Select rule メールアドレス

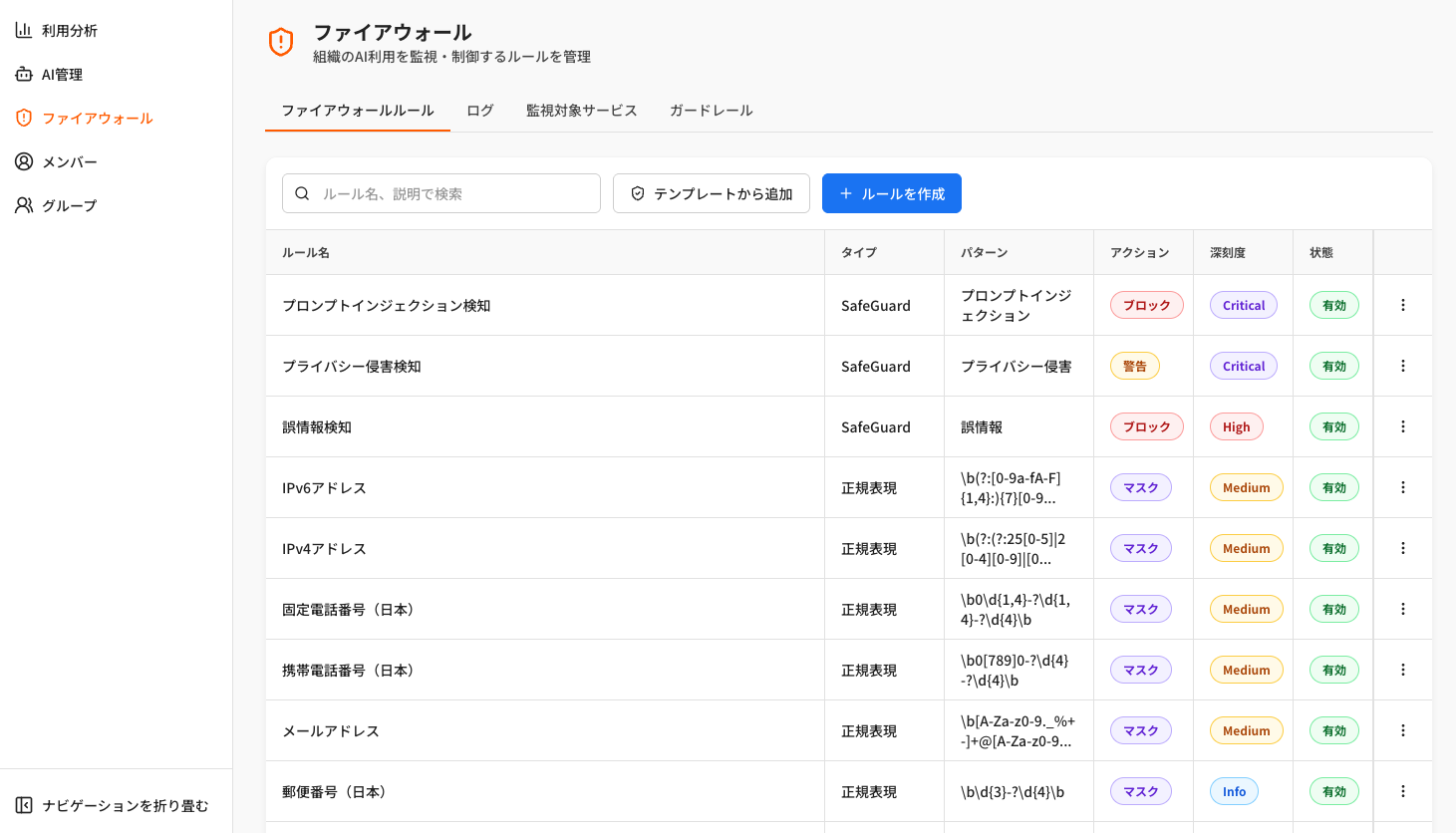click(x=331, y=731)
